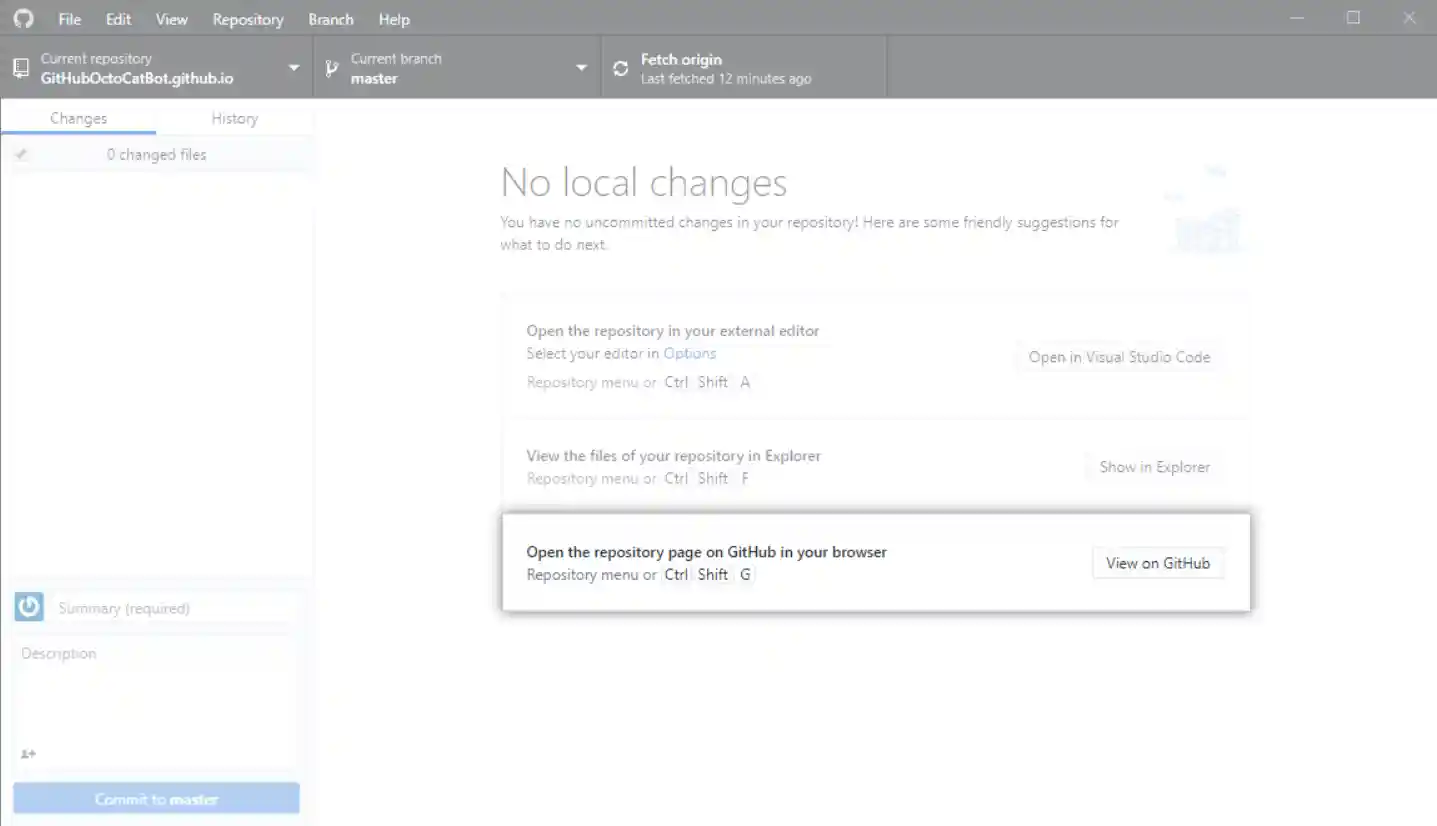The image size is (1437, 826).
Task: Switch to the History tab
Action: coord(234,118)
